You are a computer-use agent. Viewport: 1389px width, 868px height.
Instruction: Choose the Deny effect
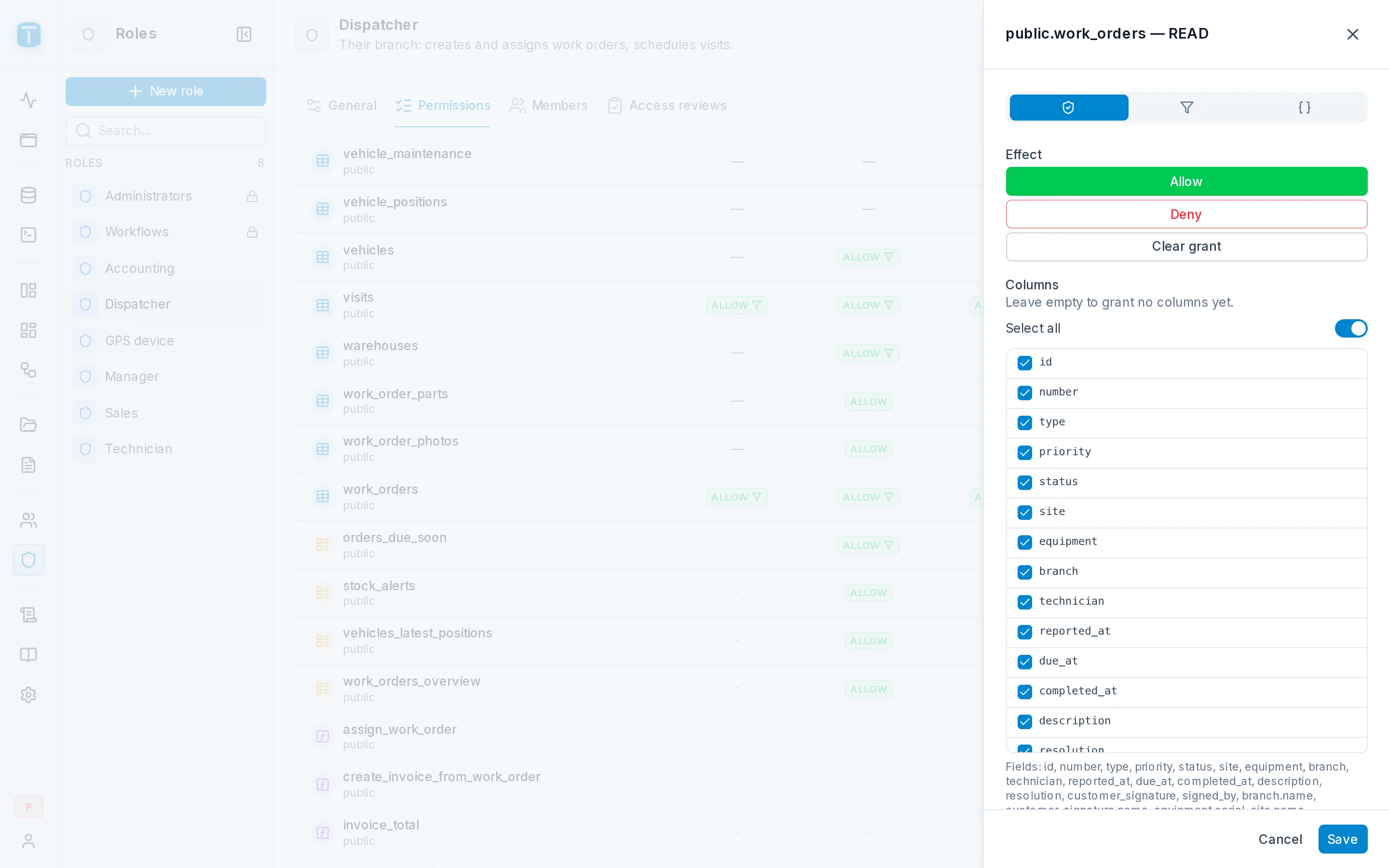coord(1186,214)
